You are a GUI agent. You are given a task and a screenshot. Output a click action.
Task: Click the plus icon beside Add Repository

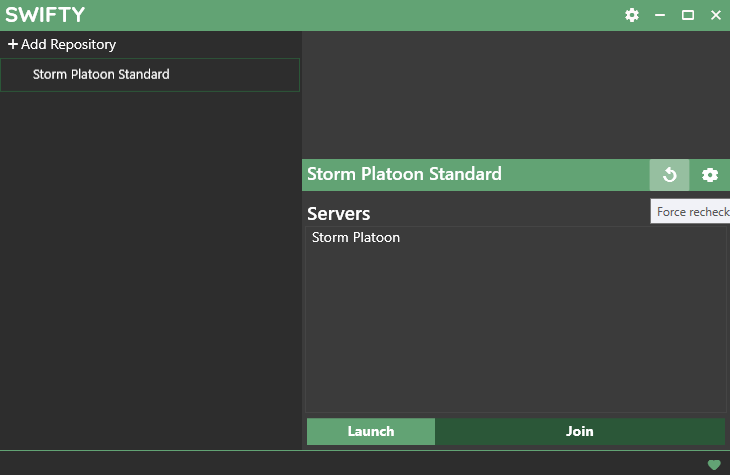tap(13, 45)
